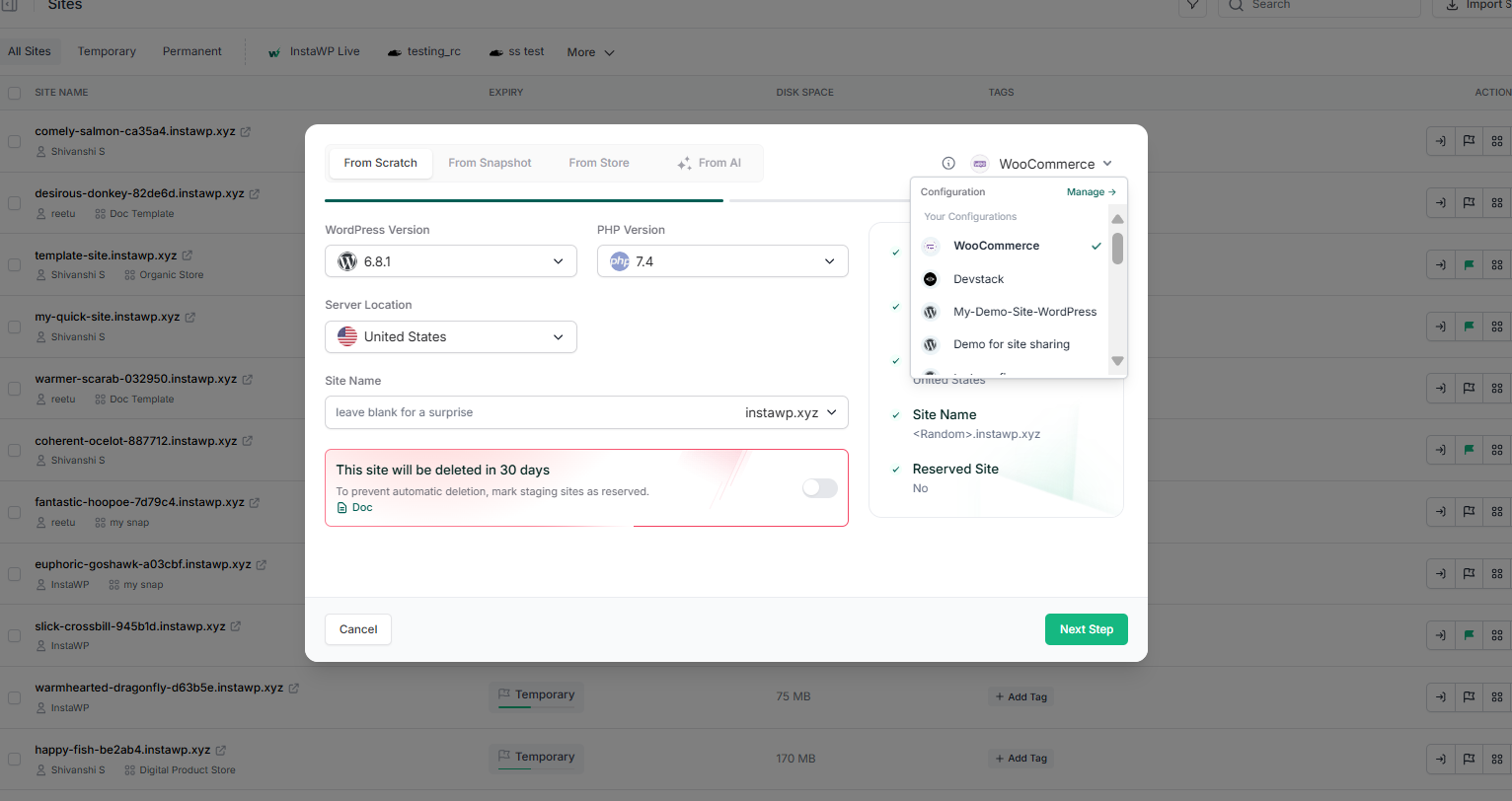The image size is (1512, 801).
Task: Click login arrow icon for comely-salmon-ca35a4 row
Action: point(1440,141)
